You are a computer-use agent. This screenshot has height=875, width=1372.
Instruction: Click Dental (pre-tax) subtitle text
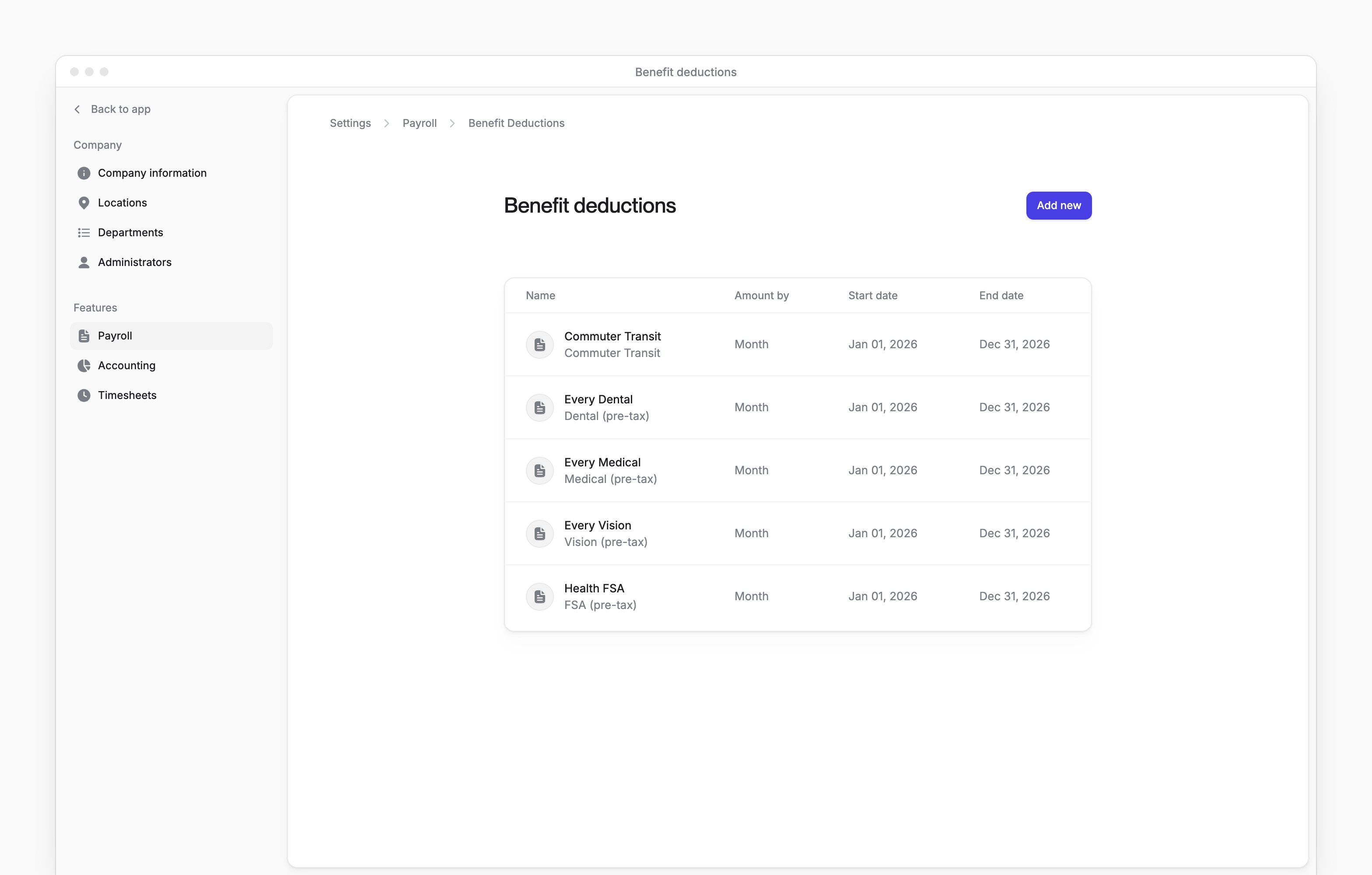coord(607,416)
